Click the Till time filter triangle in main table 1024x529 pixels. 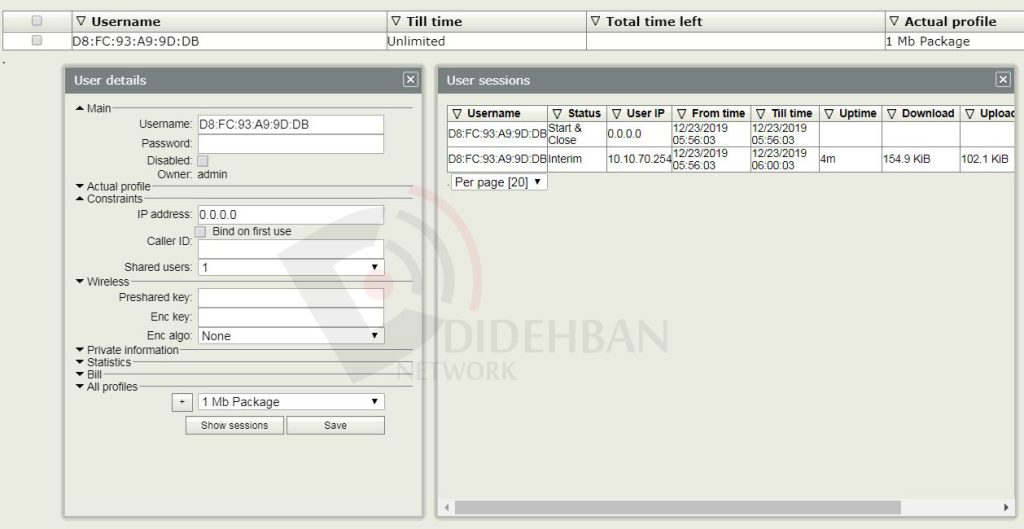coord(396,21)
